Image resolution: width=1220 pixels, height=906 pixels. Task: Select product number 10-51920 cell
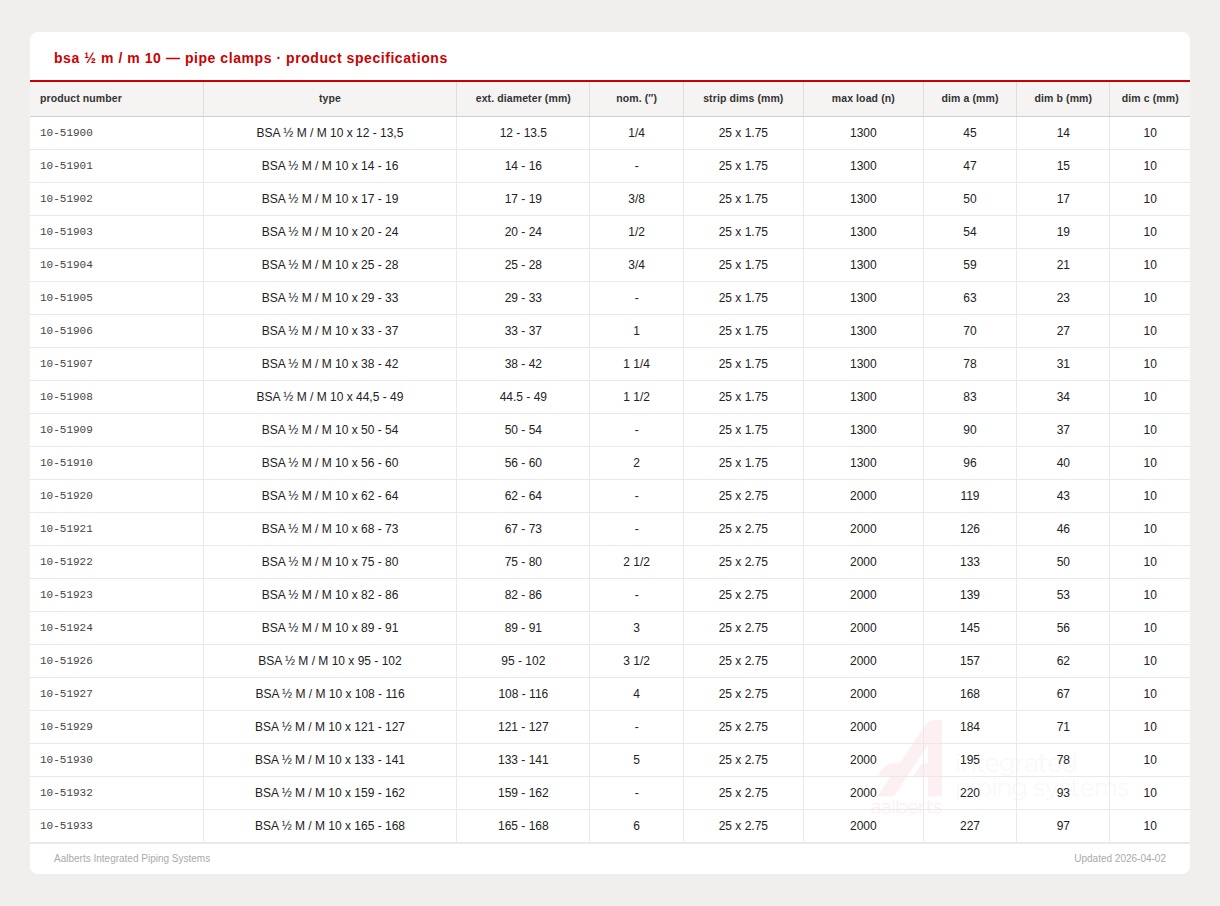pos(66,496)
